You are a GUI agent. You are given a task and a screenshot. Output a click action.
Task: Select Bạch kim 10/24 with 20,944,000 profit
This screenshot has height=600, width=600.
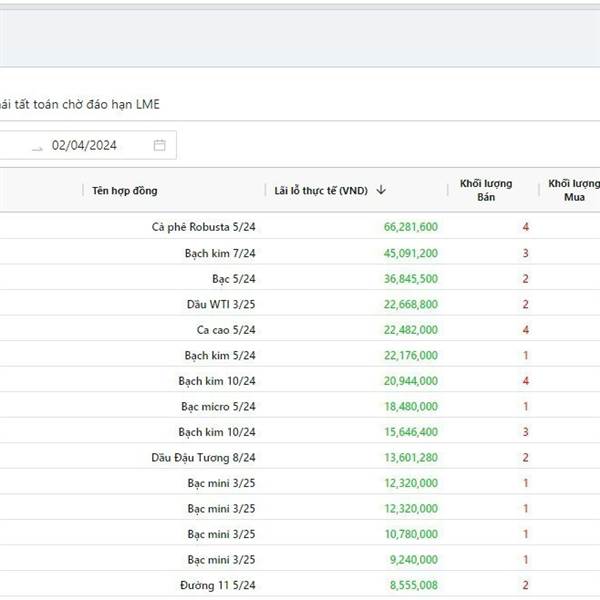(217, 381)
